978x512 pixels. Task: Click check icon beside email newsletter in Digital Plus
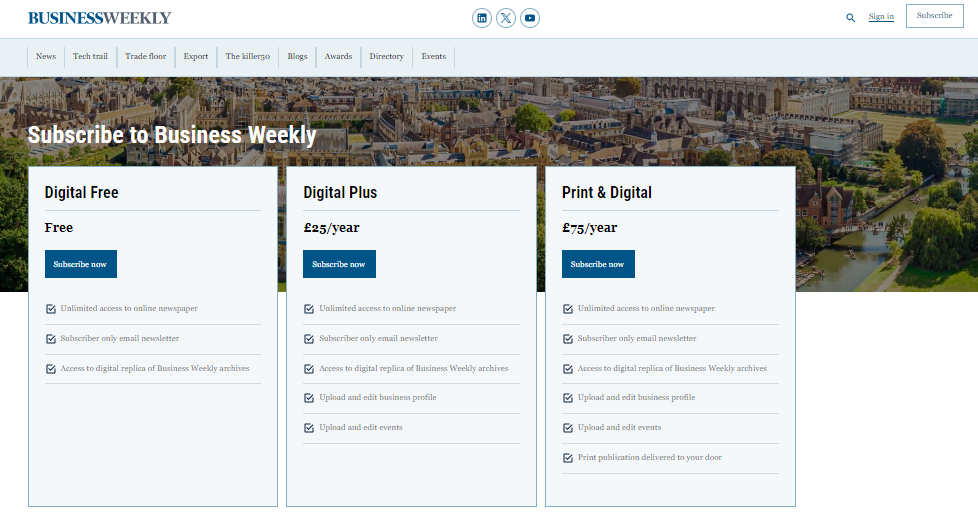click(x=309, y=339)
